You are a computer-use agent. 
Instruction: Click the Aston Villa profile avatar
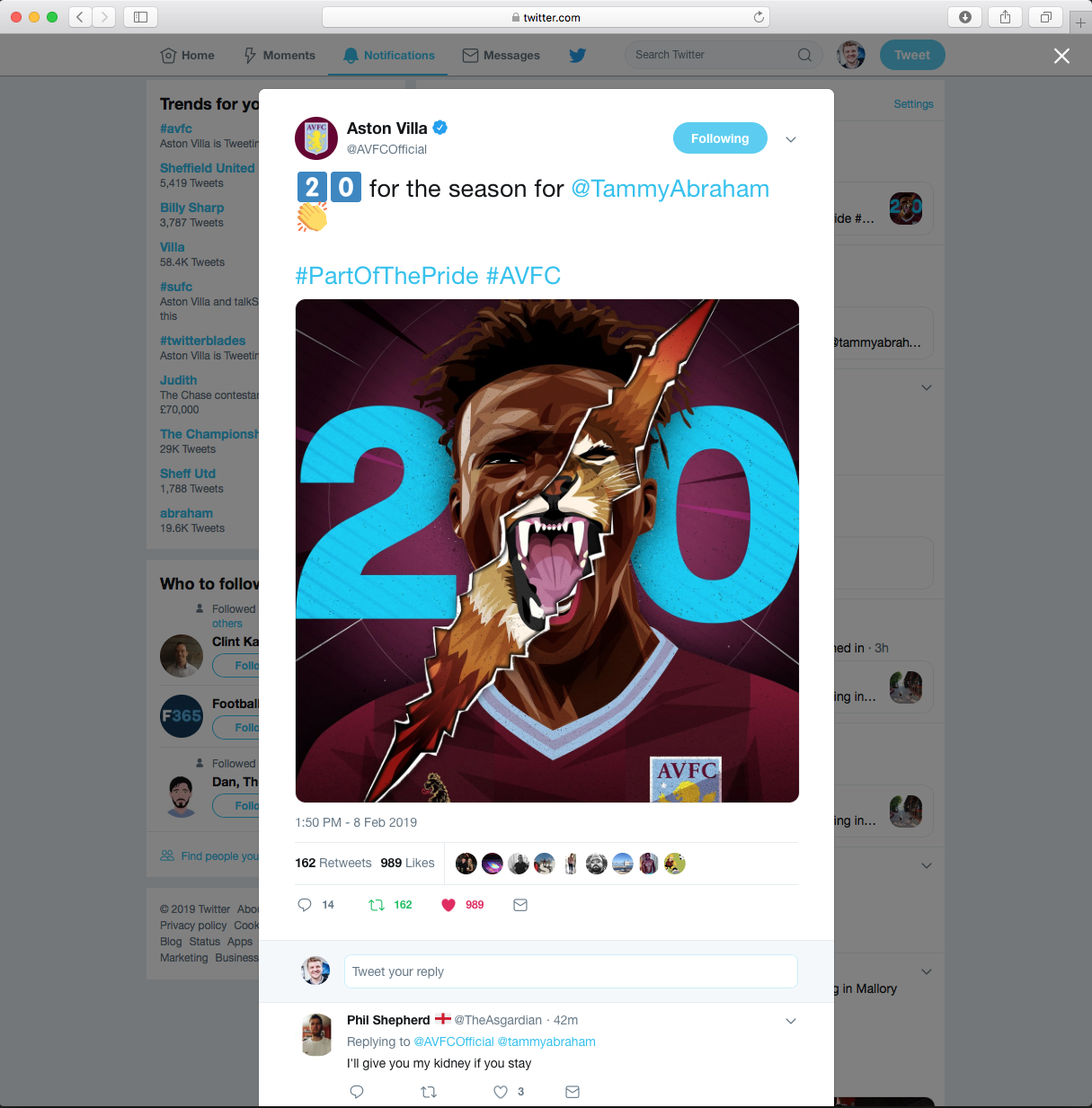point(316,137)
